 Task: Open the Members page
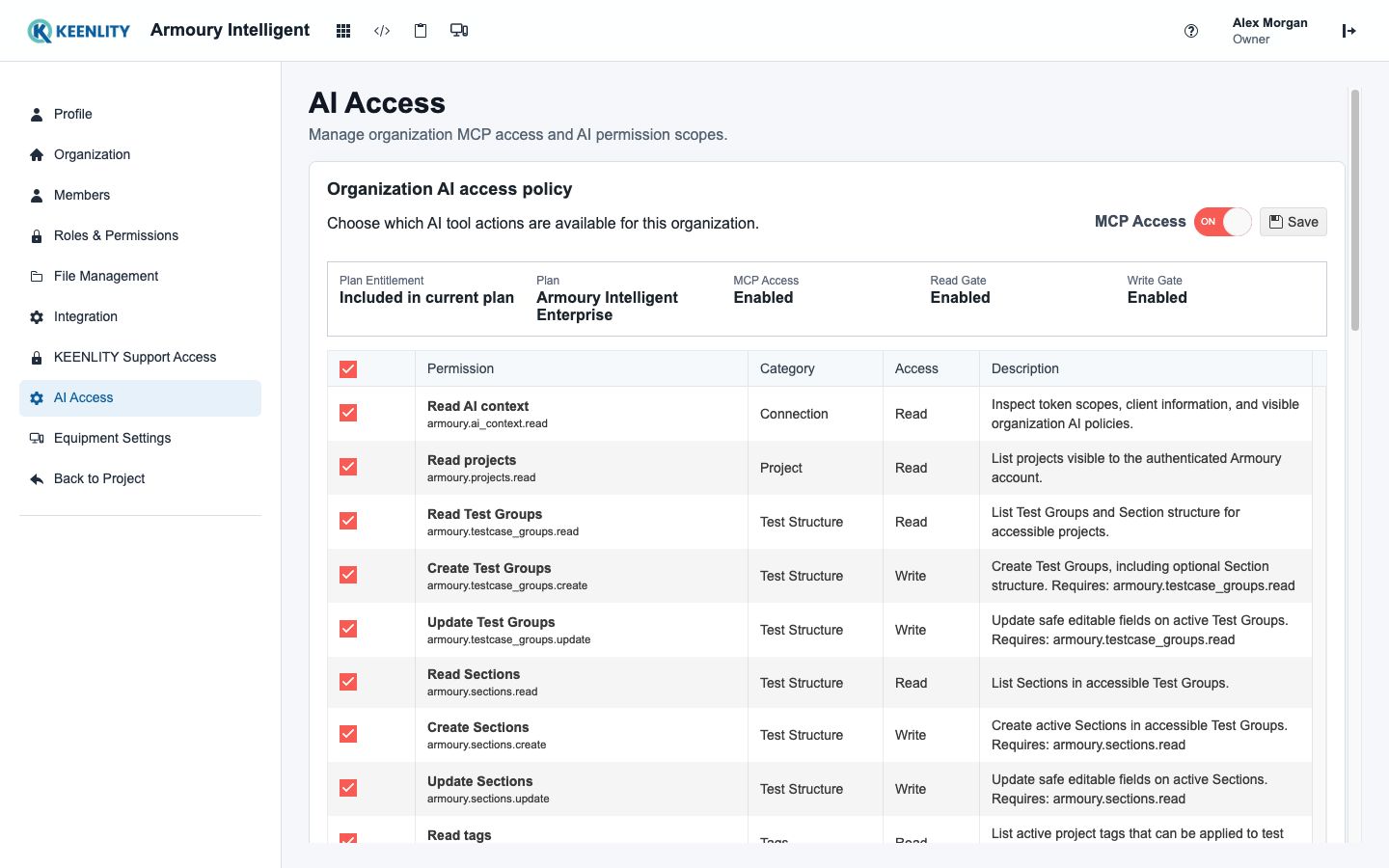pos(140,195)
